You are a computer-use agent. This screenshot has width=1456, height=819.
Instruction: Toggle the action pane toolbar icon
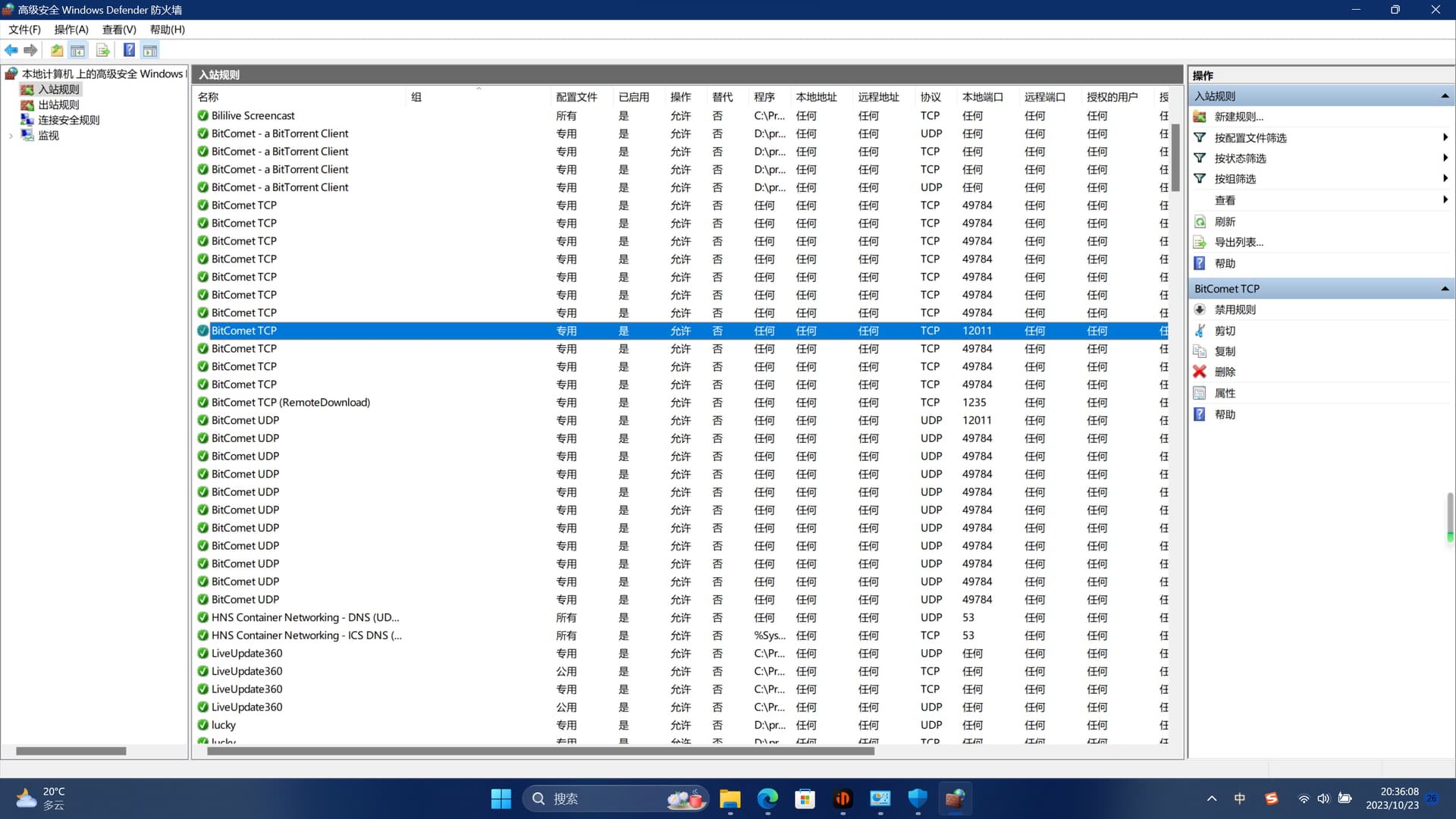(150, 50)
